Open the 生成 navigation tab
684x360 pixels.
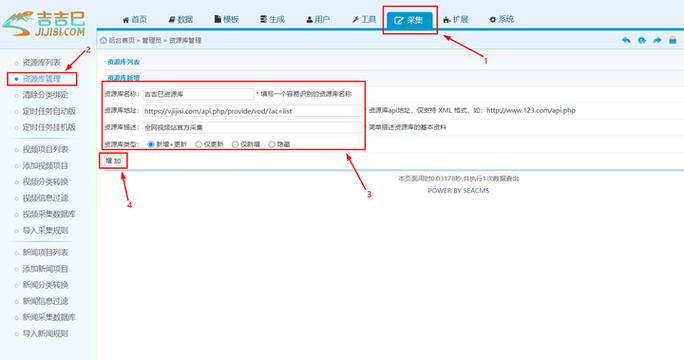pos(272,20)
